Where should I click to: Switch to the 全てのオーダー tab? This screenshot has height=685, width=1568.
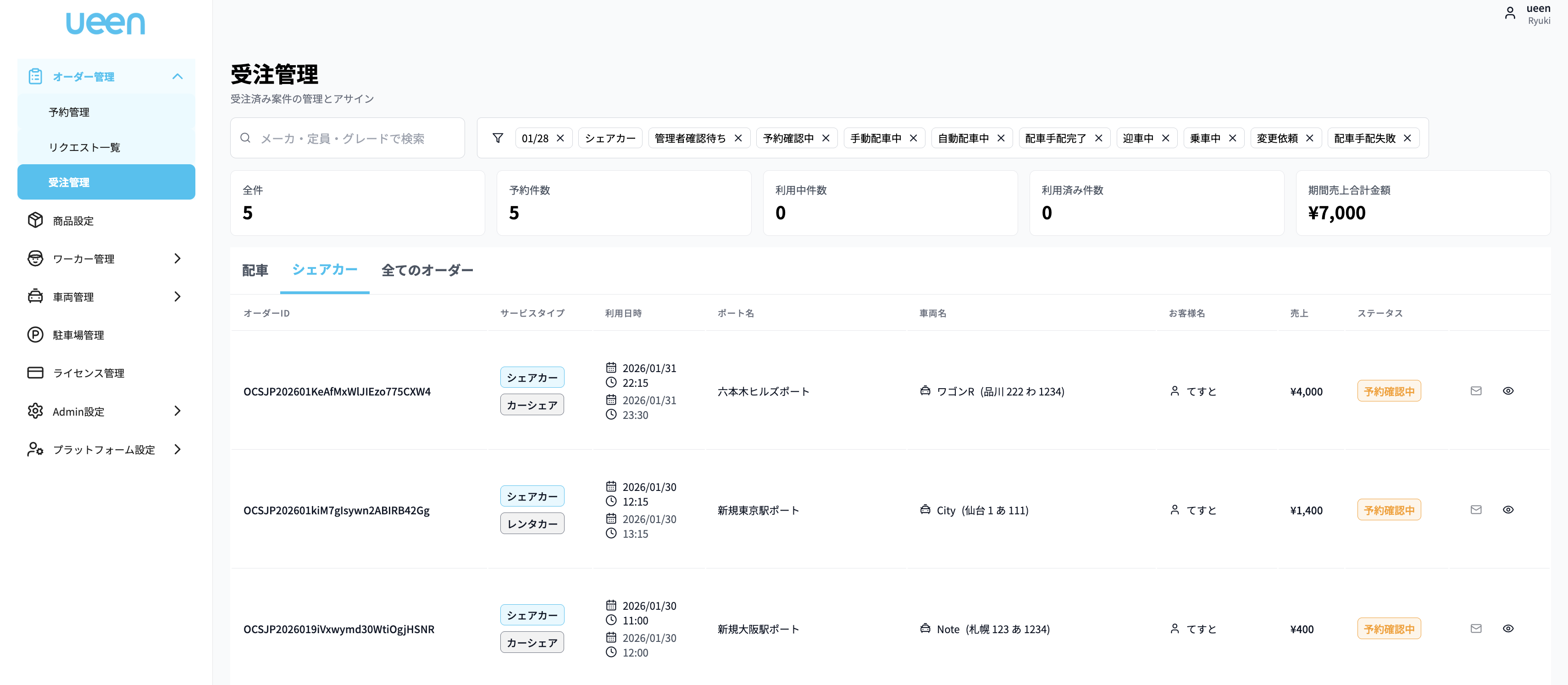point(427,270)
